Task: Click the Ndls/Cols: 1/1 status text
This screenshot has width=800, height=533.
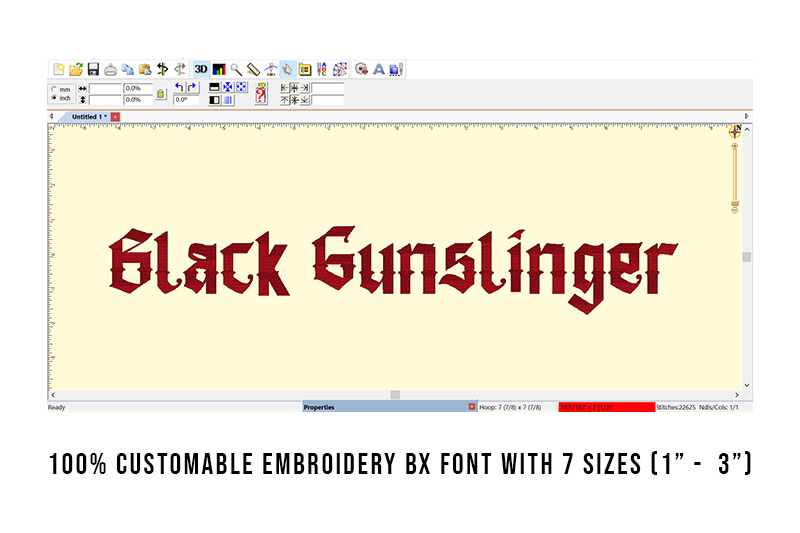Action: click(x=719, y=407)
